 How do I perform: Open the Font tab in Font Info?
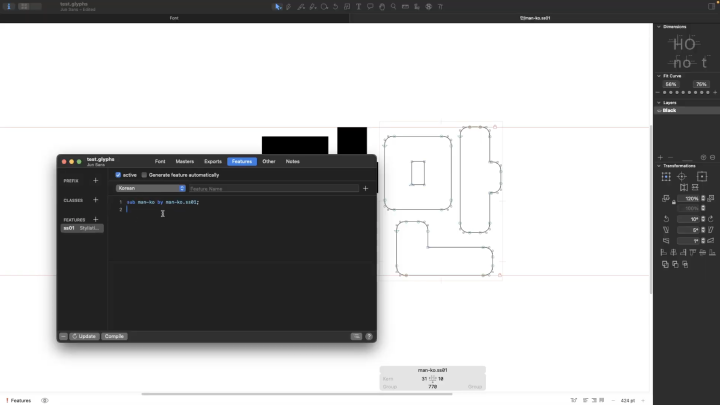coord(160,162)
